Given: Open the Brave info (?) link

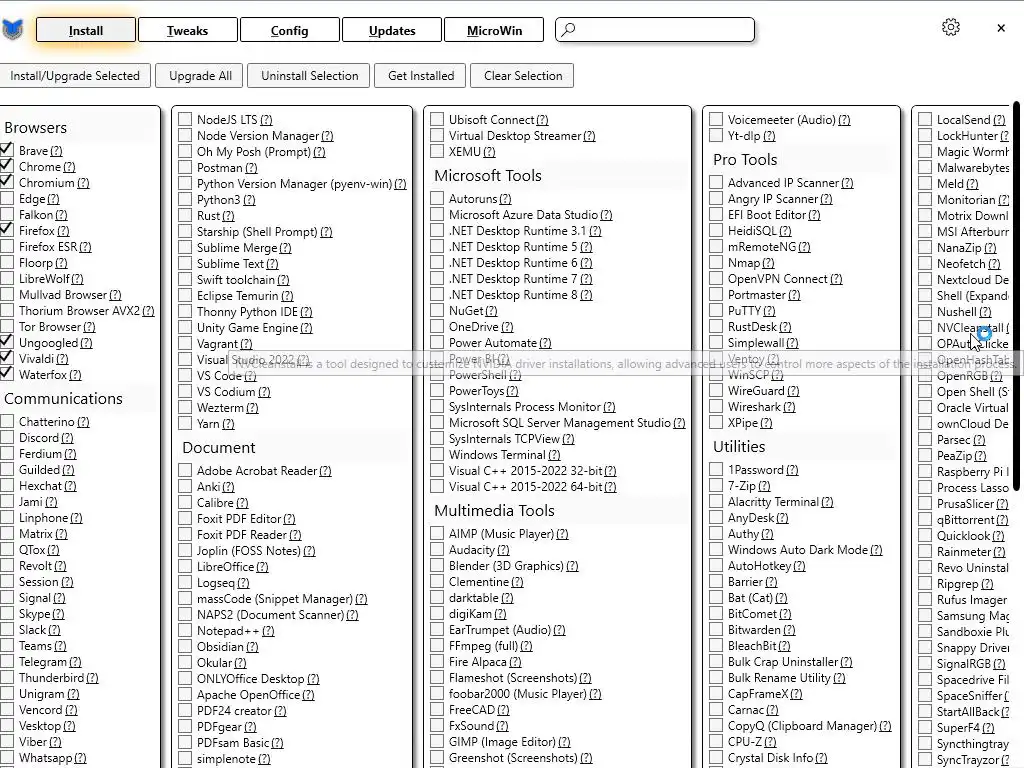Looking at the screenshot, I should click(x=56, y=151).
